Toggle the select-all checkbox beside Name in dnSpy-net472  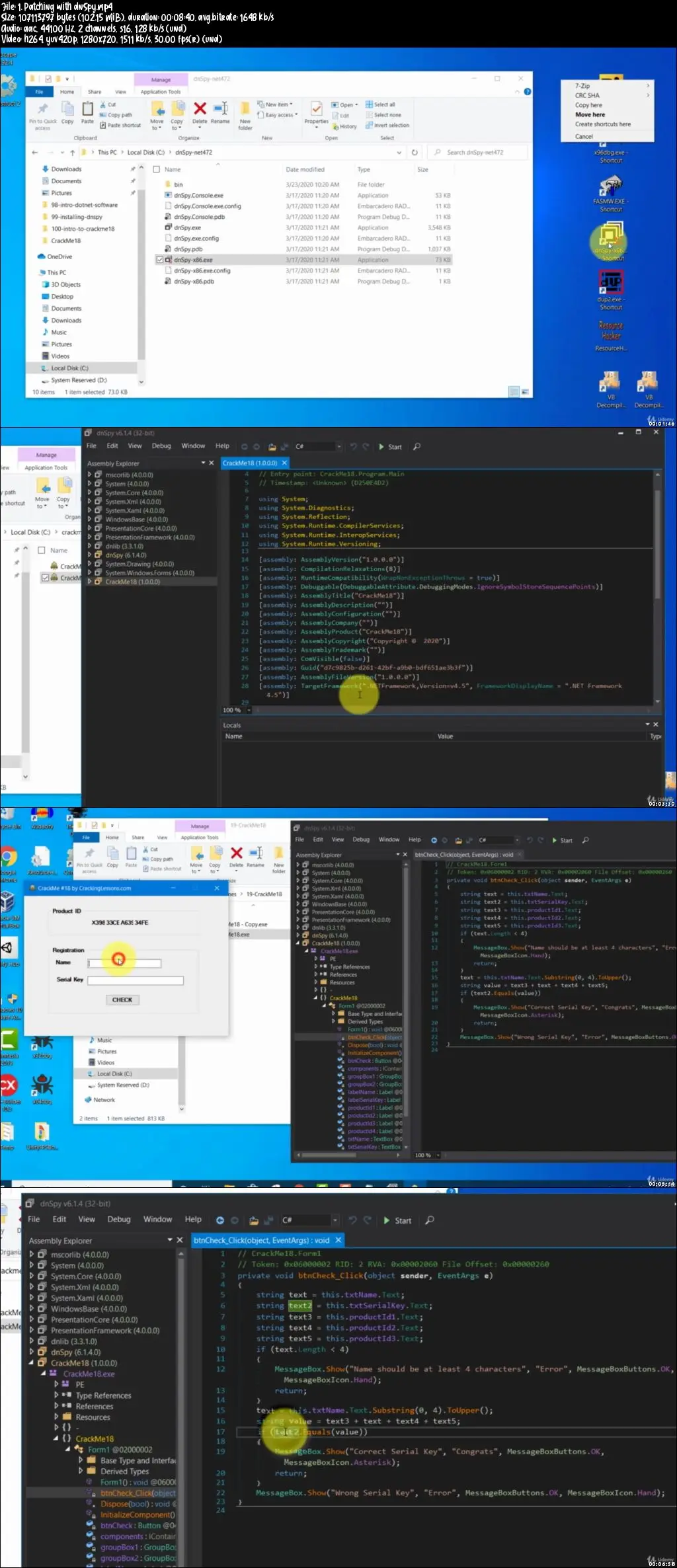point(157,169)
